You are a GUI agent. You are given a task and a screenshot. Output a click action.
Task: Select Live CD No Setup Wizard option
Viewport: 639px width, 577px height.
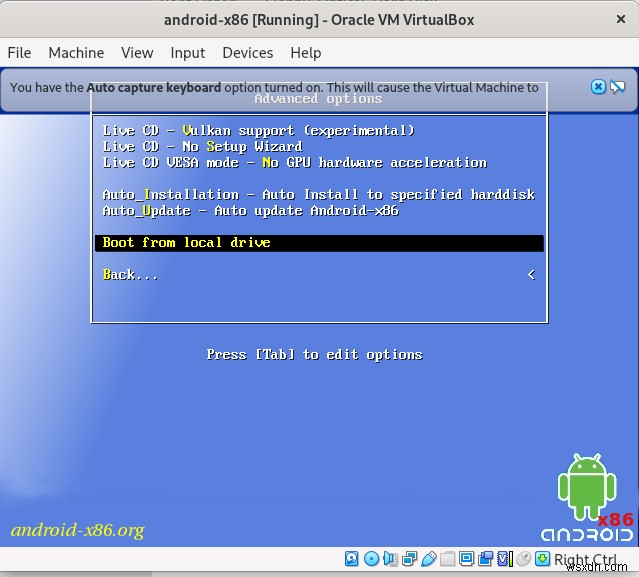[x=319, y=147]
